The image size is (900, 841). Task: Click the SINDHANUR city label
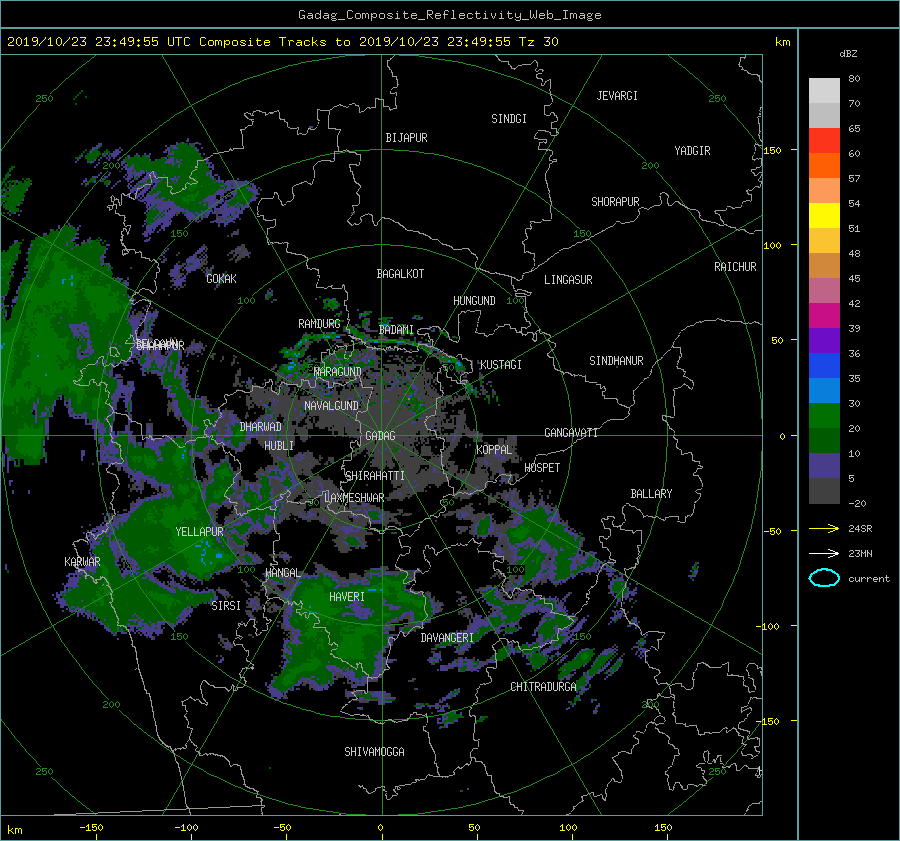(x=616, y=361)
